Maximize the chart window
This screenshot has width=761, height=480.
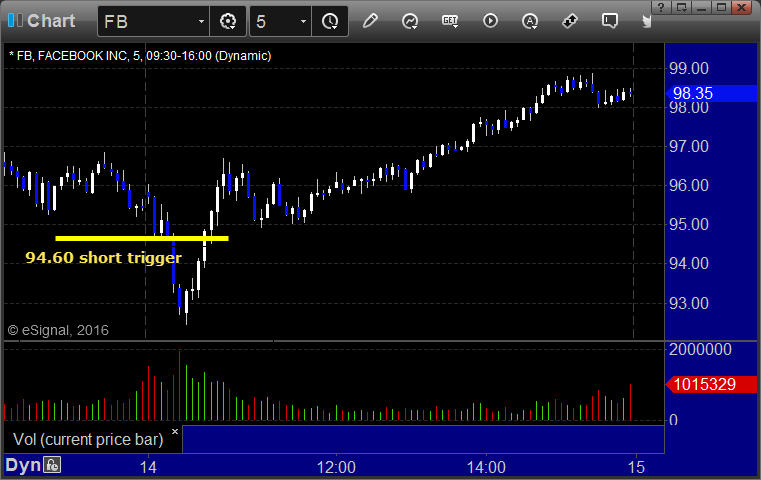coord(721,7)
